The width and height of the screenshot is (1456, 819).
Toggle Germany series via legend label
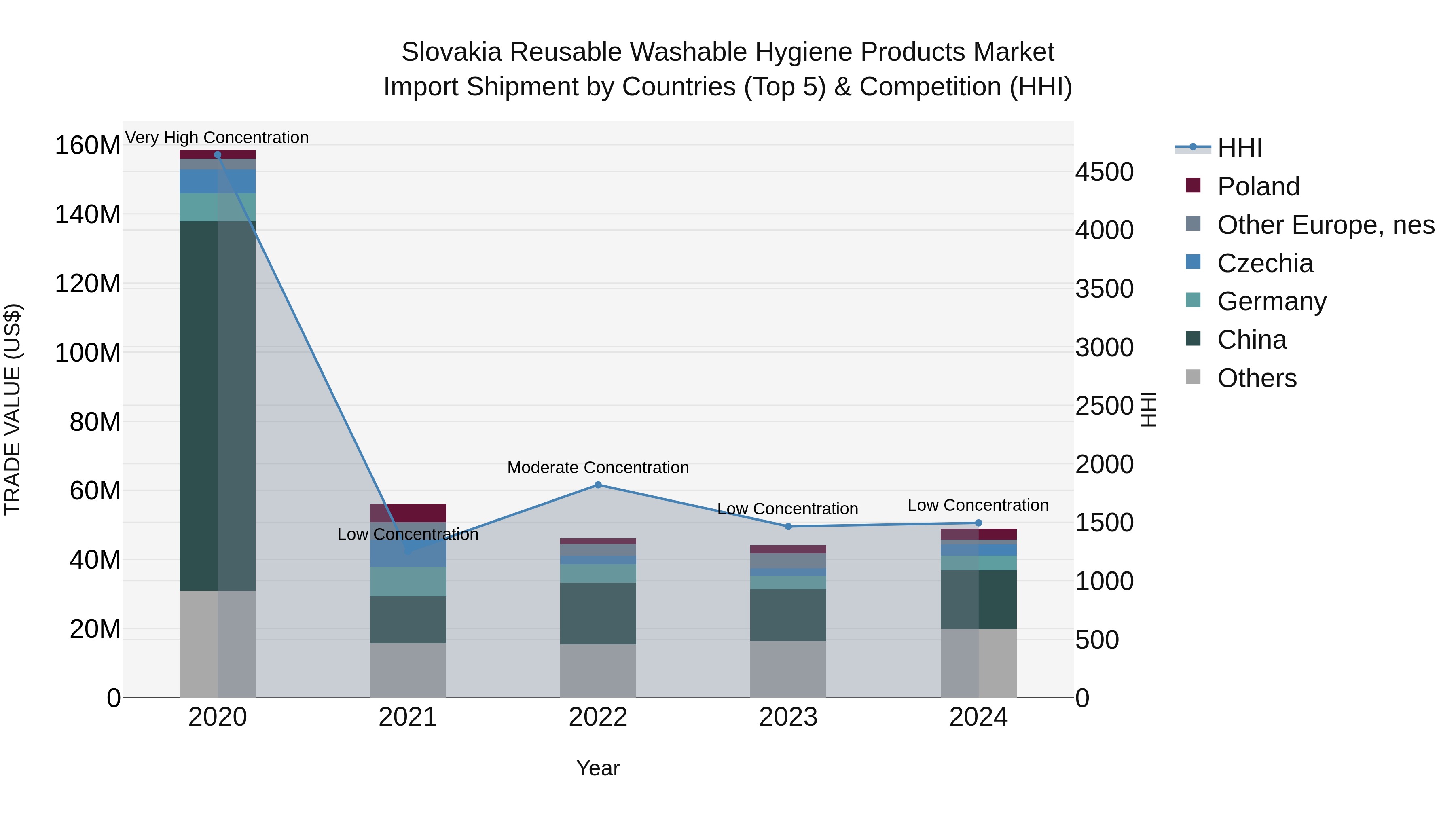pyautogui.click(x=1272, y=301)
